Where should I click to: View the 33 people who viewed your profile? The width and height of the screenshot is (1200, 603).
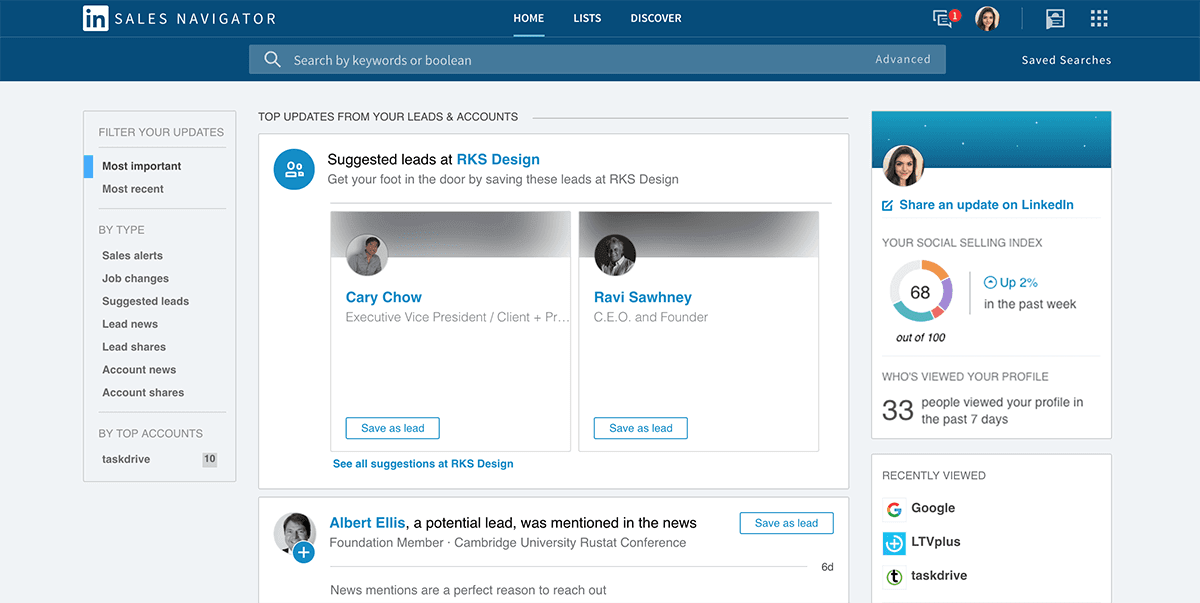983,410
